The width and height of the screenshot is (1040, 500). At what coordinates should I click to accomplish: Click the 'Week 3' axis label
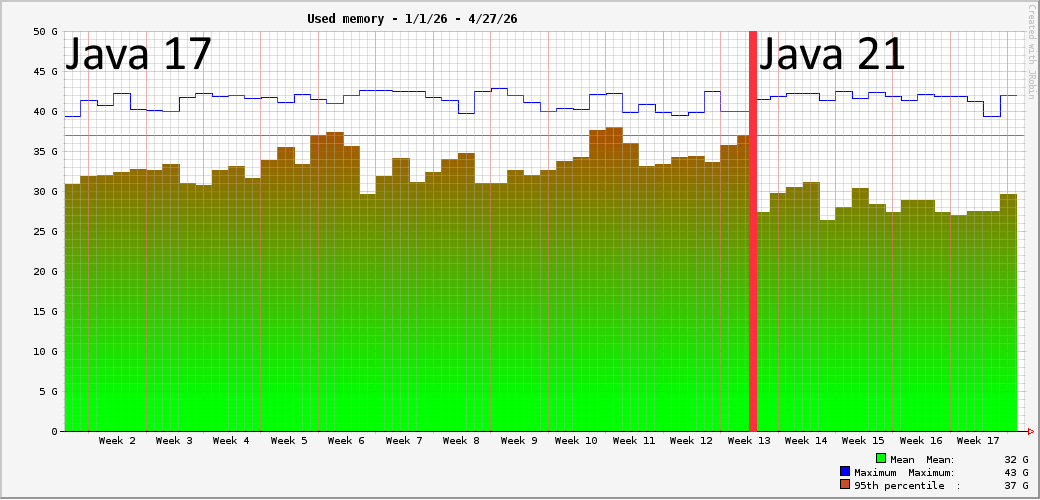click(x=174, y=441)
